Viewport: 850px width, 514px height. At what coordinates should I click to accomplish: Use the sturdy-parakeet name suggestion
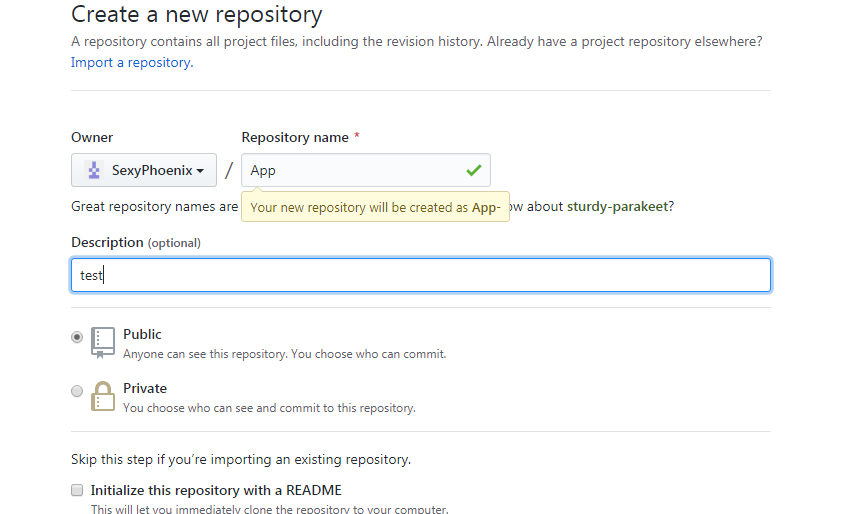coord(617,207)
